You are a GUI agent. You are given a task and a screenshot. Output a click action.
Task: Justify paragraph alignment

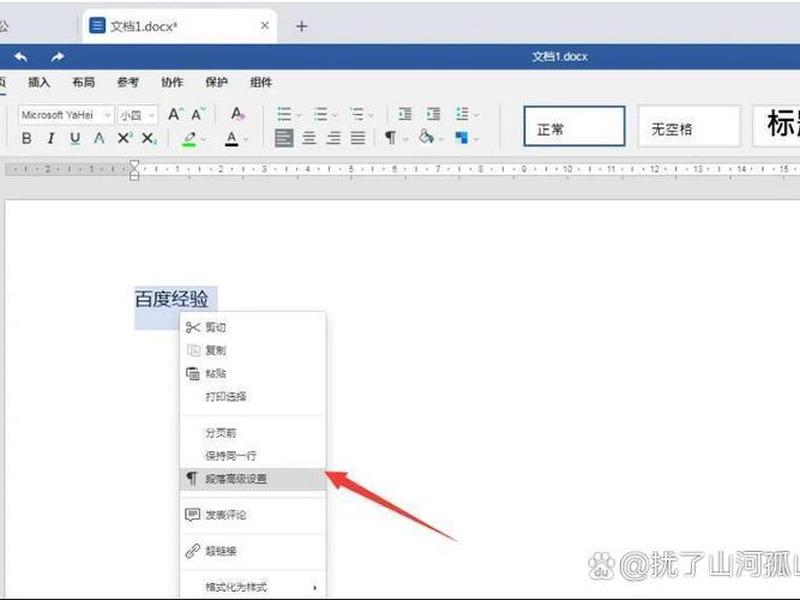(358, 138)
